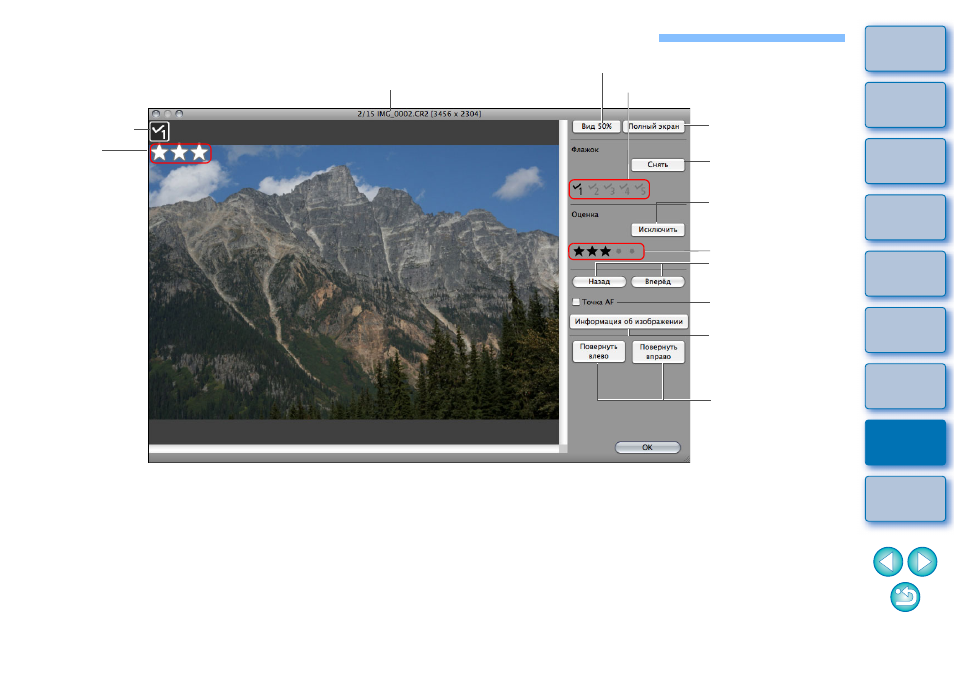Go to next image with Вперёд
The width and height of the screenshot is (954, 674).
658,282
